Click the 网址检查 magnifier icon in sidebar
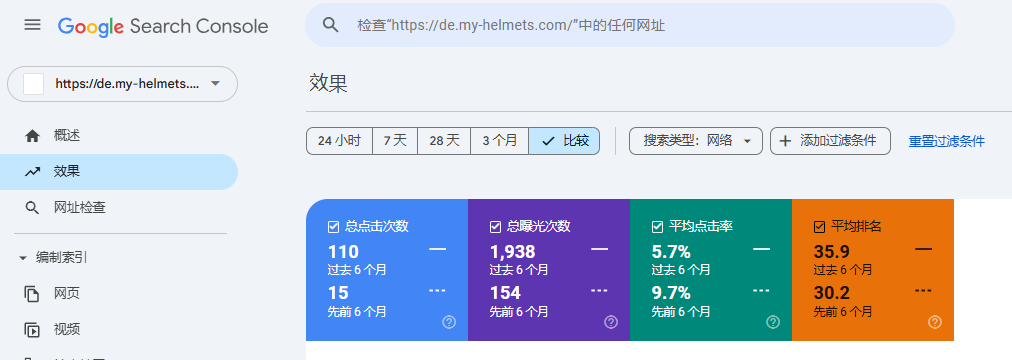 pos(32,208)
